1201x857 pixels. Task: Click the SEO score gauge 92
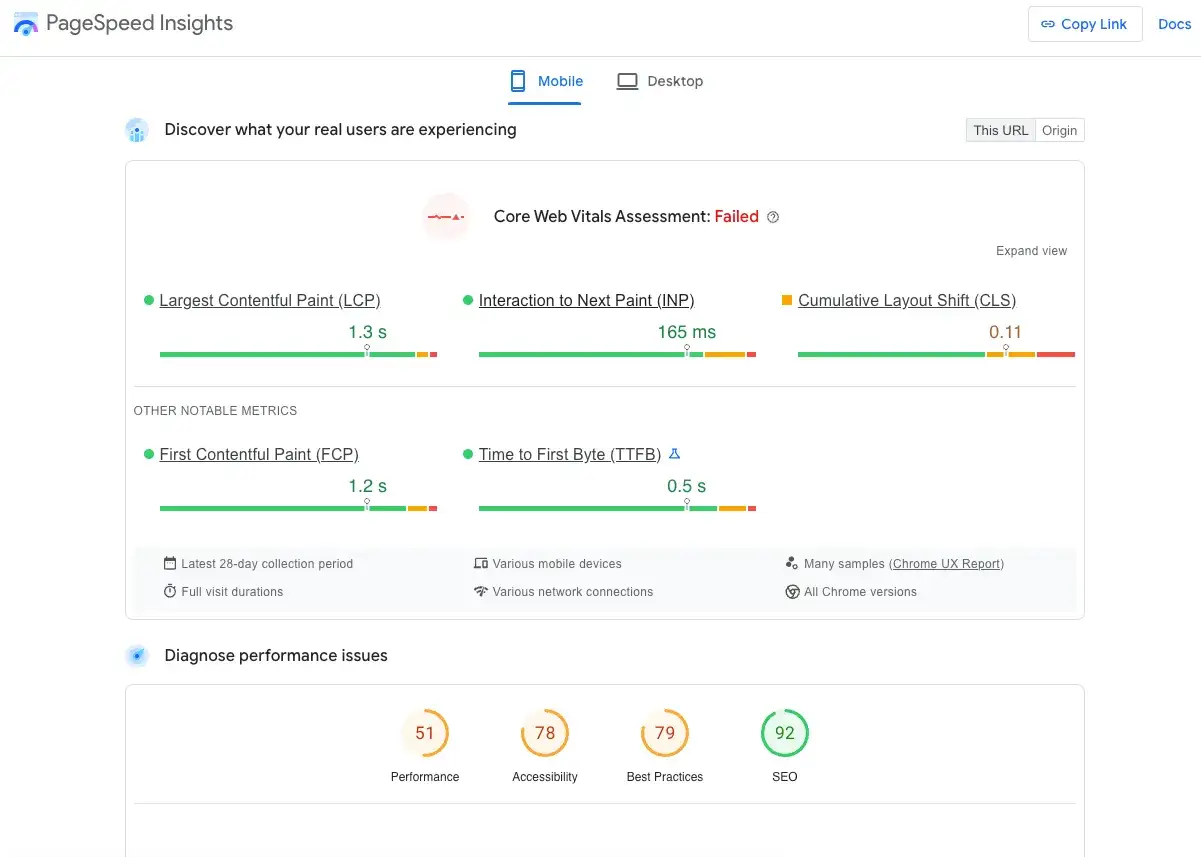pyautogui.click(x=785, y=733)
